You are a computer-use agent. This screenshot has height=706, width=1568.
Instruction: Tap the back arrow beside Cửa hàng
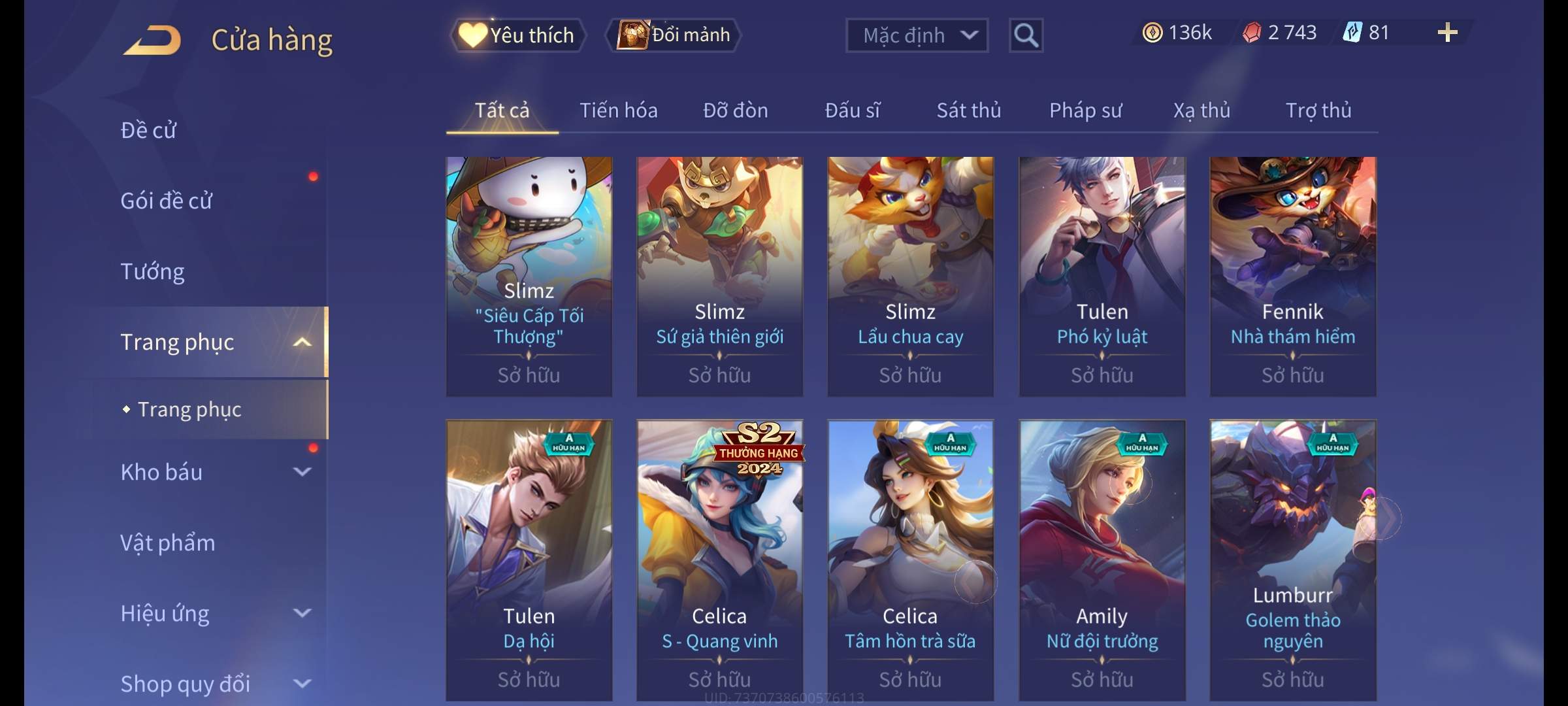[153, 40]
